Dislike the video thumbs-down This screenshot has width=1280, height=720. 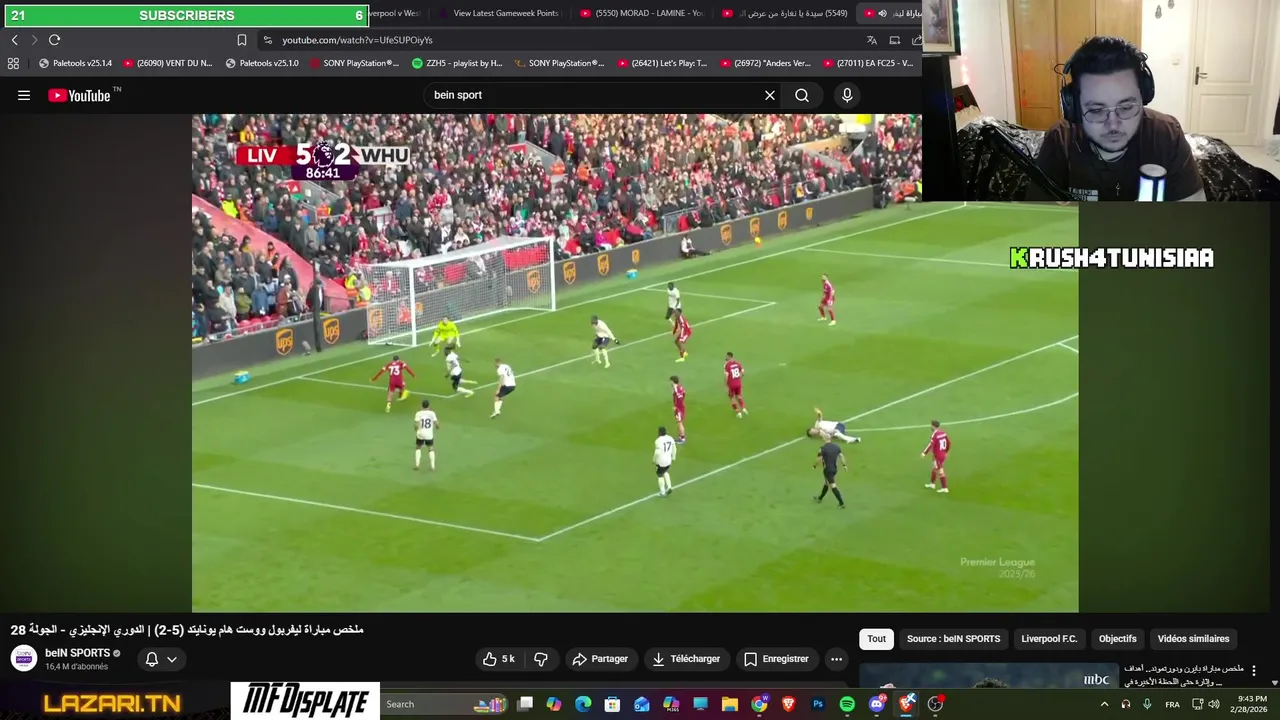click(541, 659)
